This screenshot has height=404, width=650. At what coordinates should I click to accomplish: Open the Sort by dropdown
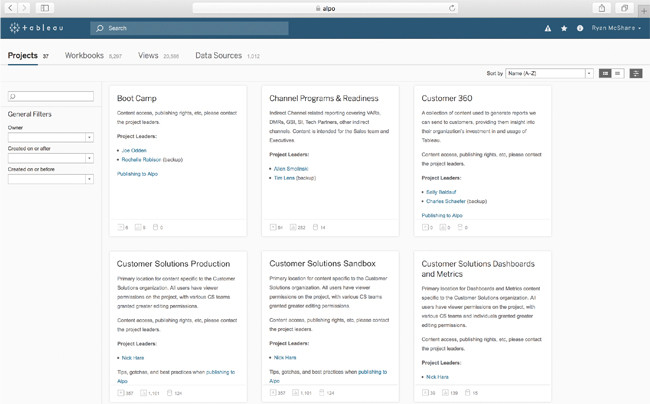click(x=549, y=73)
